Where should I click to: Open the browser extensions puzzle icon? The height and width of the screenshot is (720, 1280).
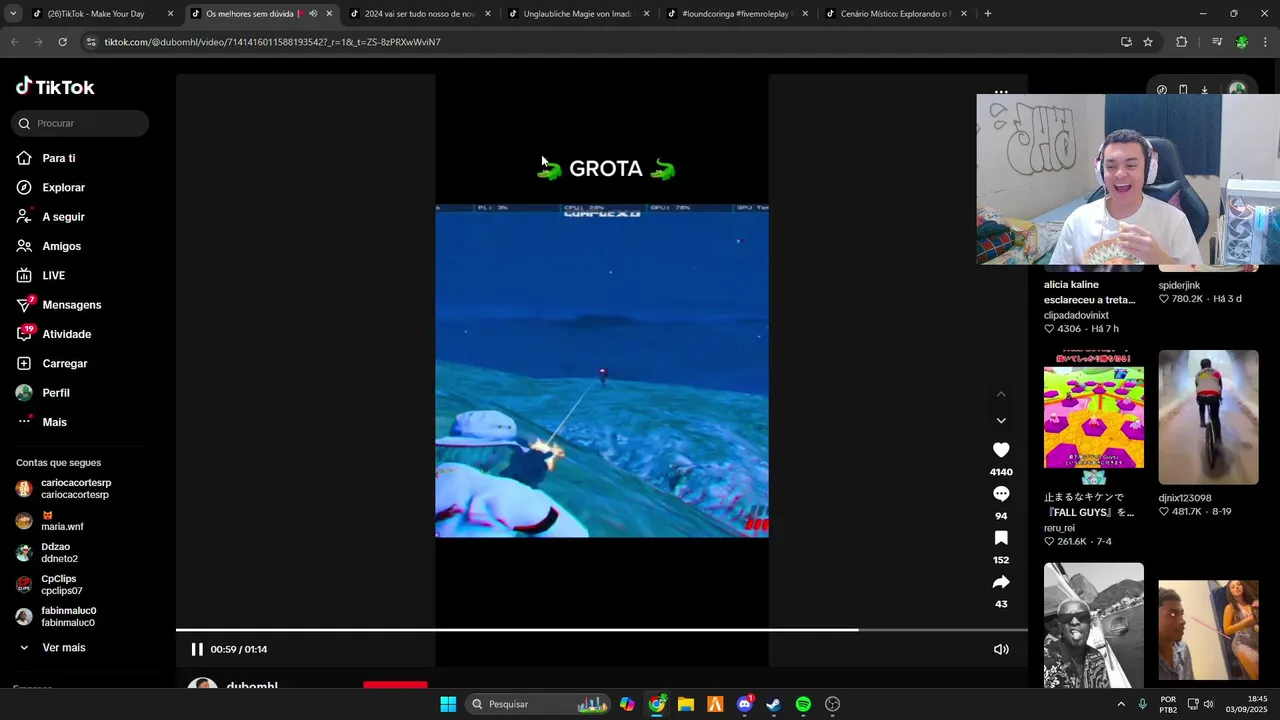coord(1182,42)
